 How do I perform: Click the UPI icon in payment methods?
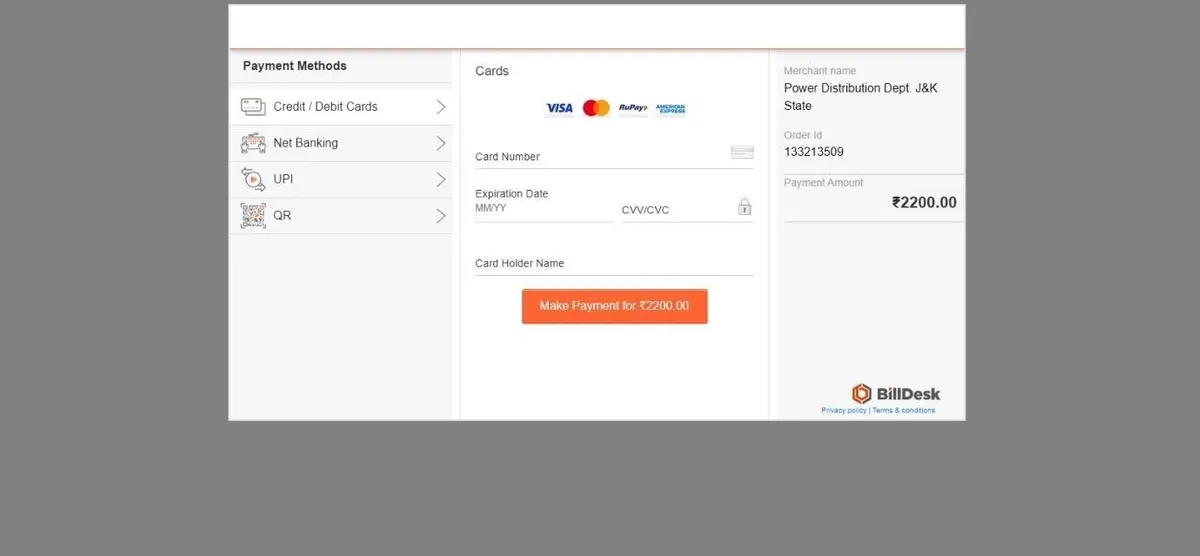pyautogui.click(x=253, y=179)
